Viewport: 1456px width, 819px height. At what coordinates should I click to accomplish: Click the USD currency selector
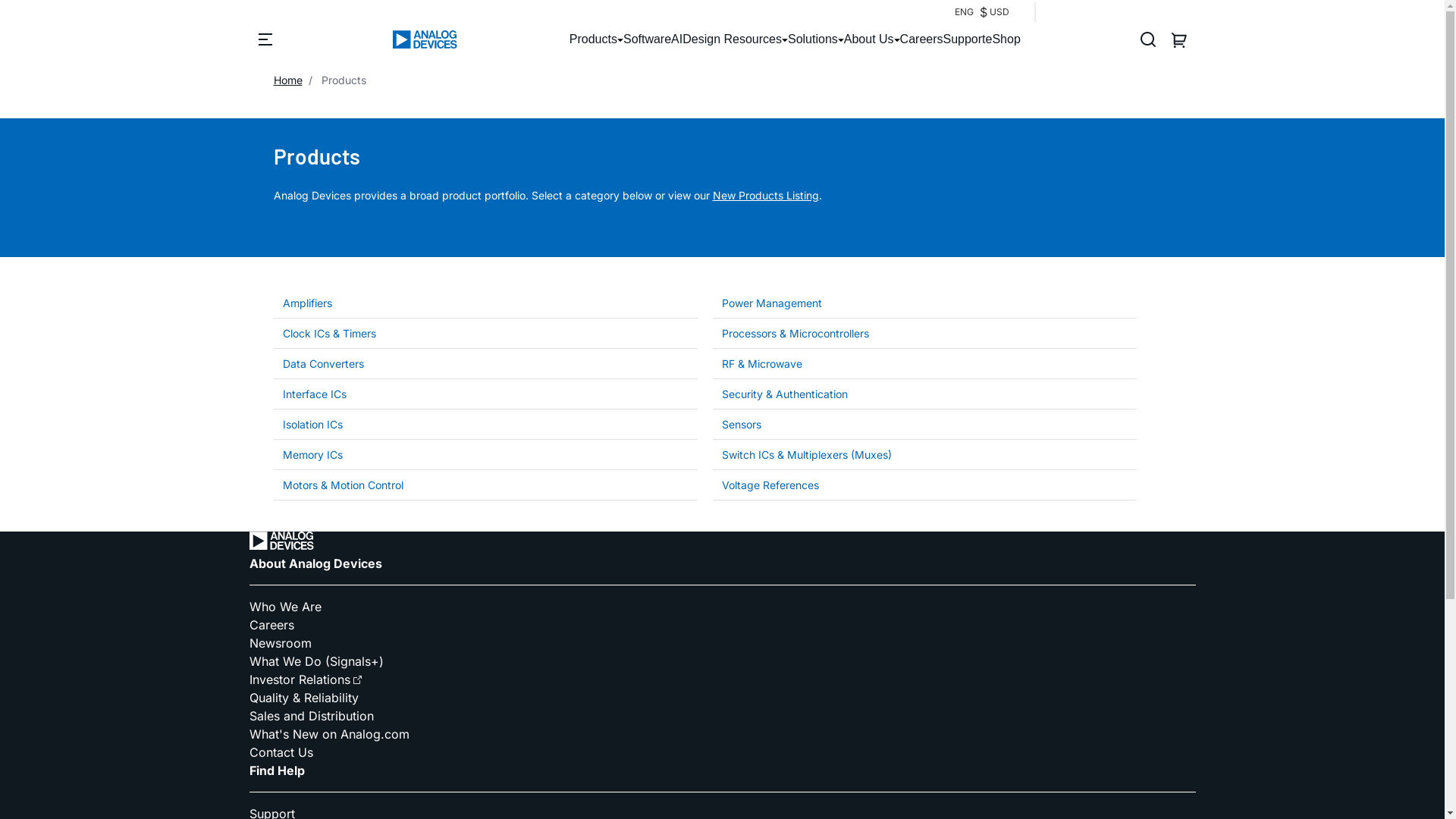coord(995,12)
